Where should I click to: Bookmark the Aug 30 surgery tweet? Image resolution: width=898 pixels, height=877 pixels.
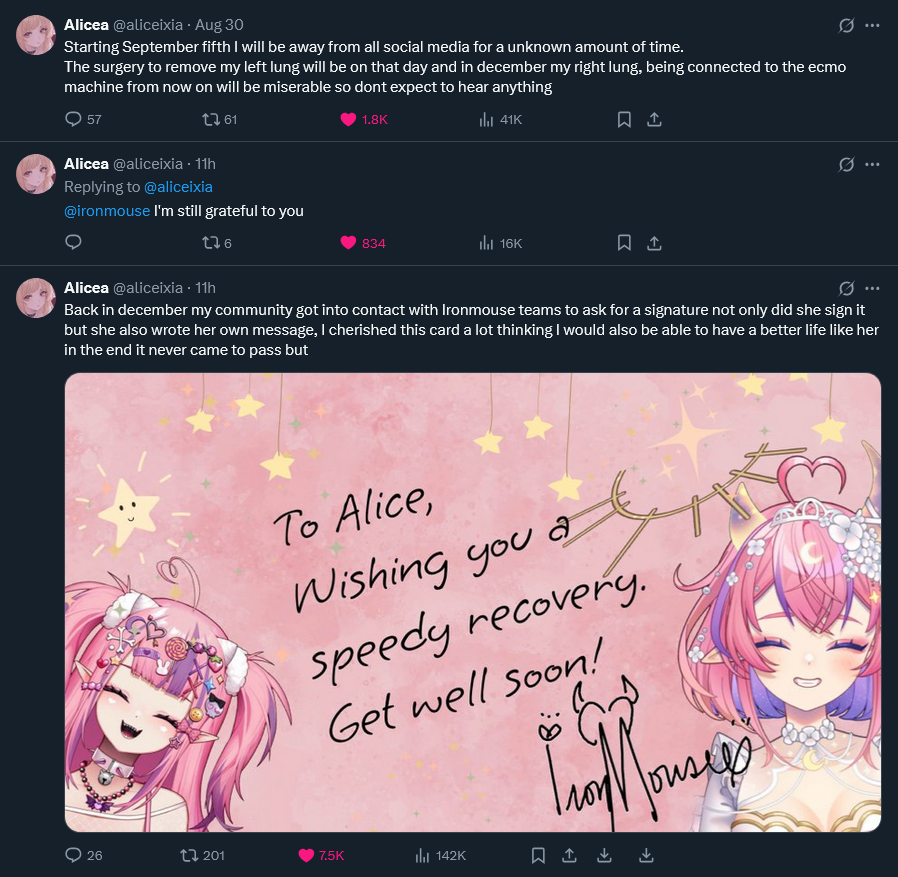(x=624, y=119)
